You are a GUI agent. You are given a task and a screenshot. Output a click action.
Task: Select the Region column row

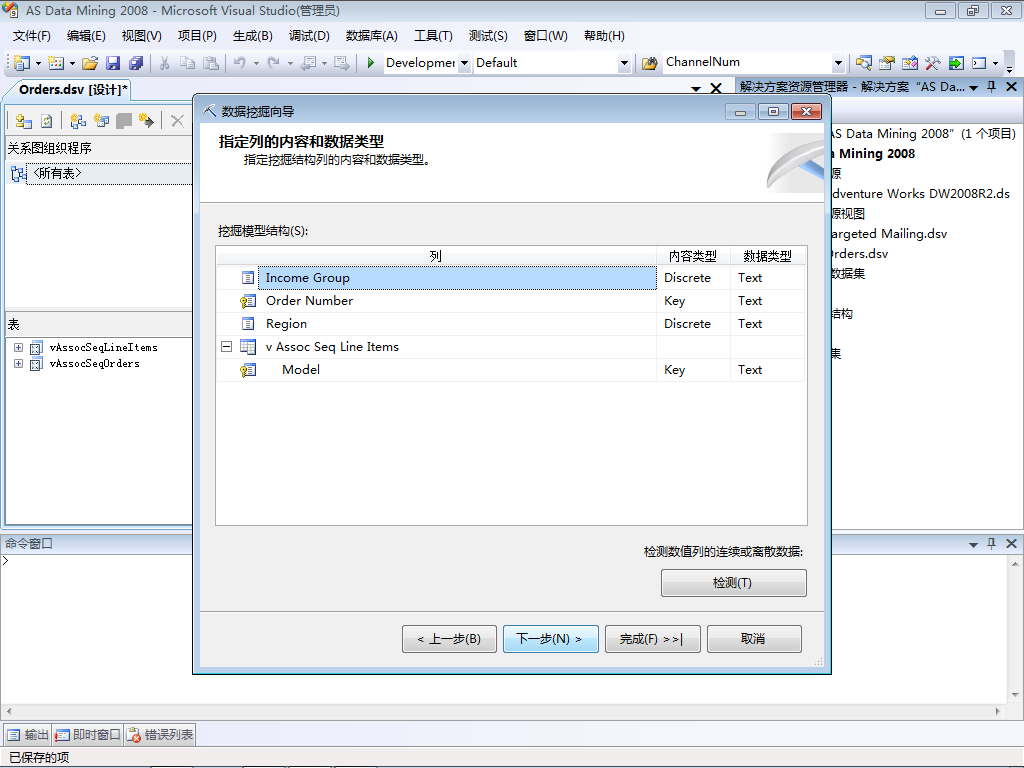click(457, 323)
